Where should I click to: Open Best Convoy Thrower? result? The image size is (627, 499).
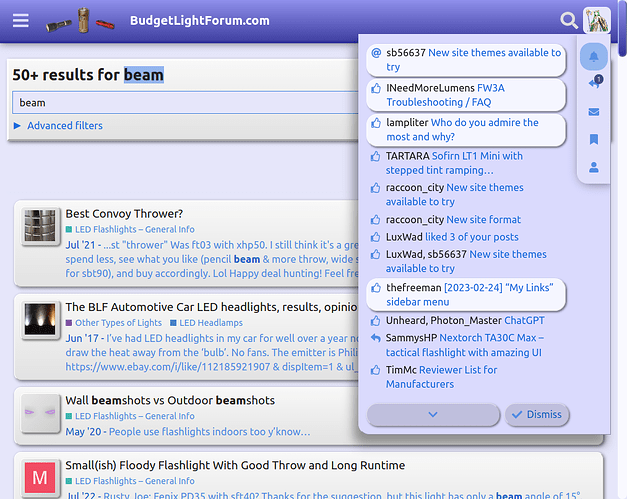coord(124,214)
